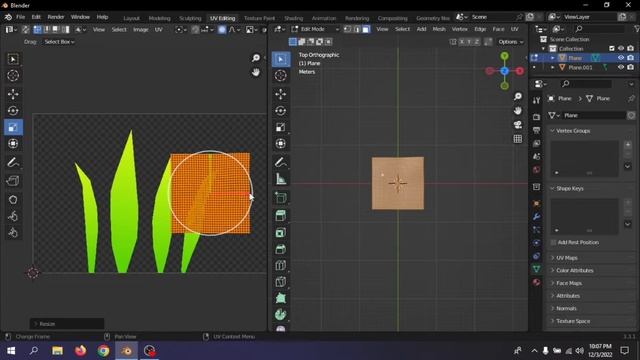The width and height of the screenshot is (640, 360).
Task: Switch to edge select mode in 3D viewport
Action: pyautogui.click(x=357, y=29)
